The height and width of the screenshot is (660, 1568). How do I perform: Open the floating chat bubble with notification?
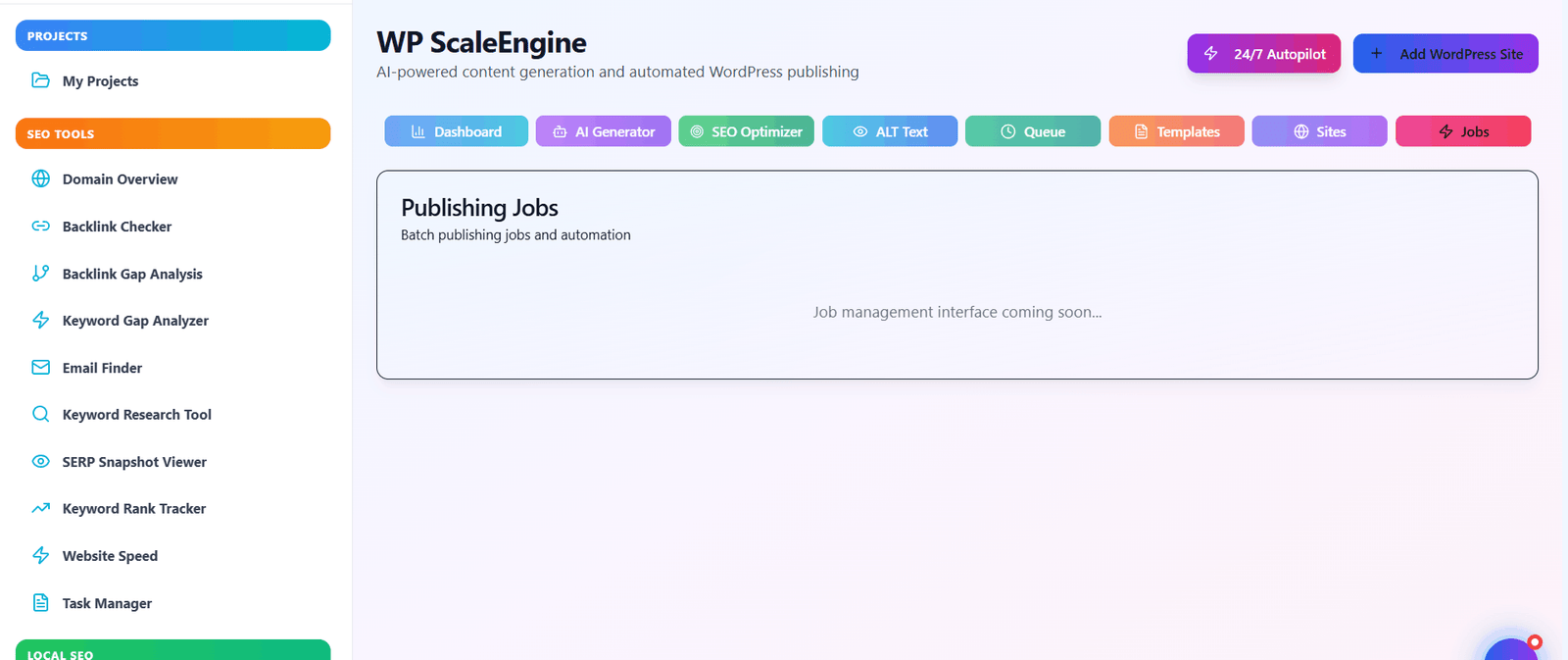click(1510, 649)
